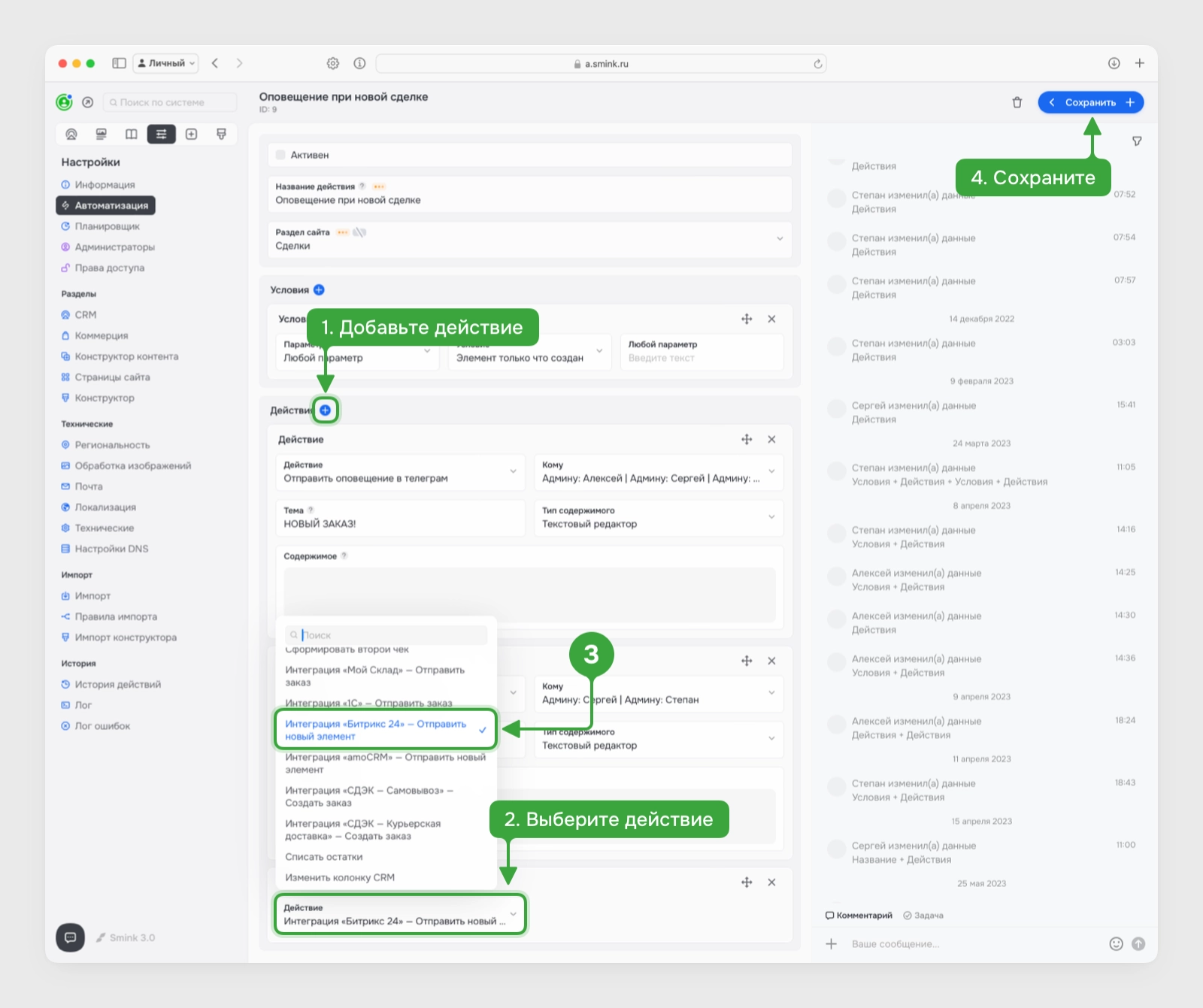The width and height of the screenshot is (1203, 1008).
Task: Close the first Действие block
Action: pos(771,439)
